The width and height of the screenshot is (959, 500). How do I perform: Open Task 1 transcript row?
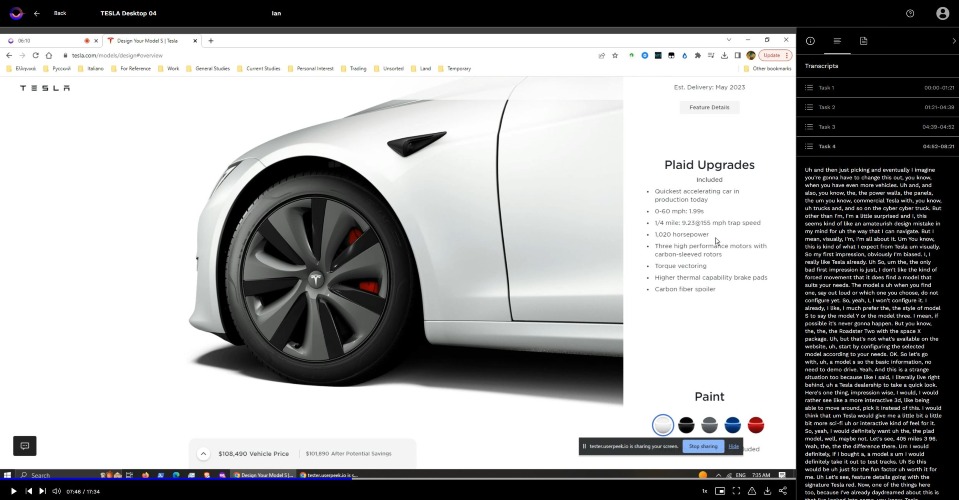point(878,87)
